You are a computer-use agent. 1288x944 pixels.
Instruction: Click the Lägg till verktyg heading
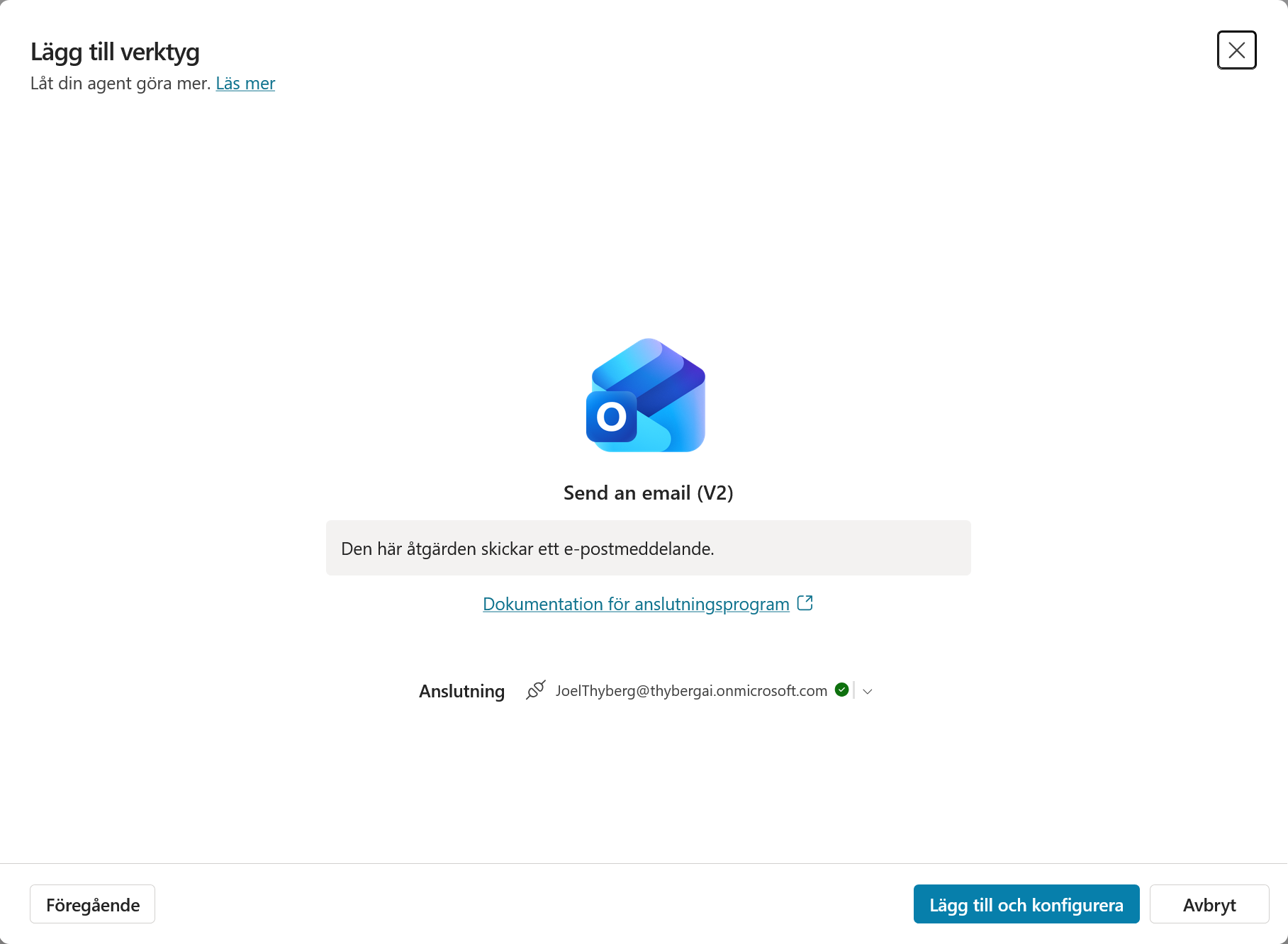point(115,52)
